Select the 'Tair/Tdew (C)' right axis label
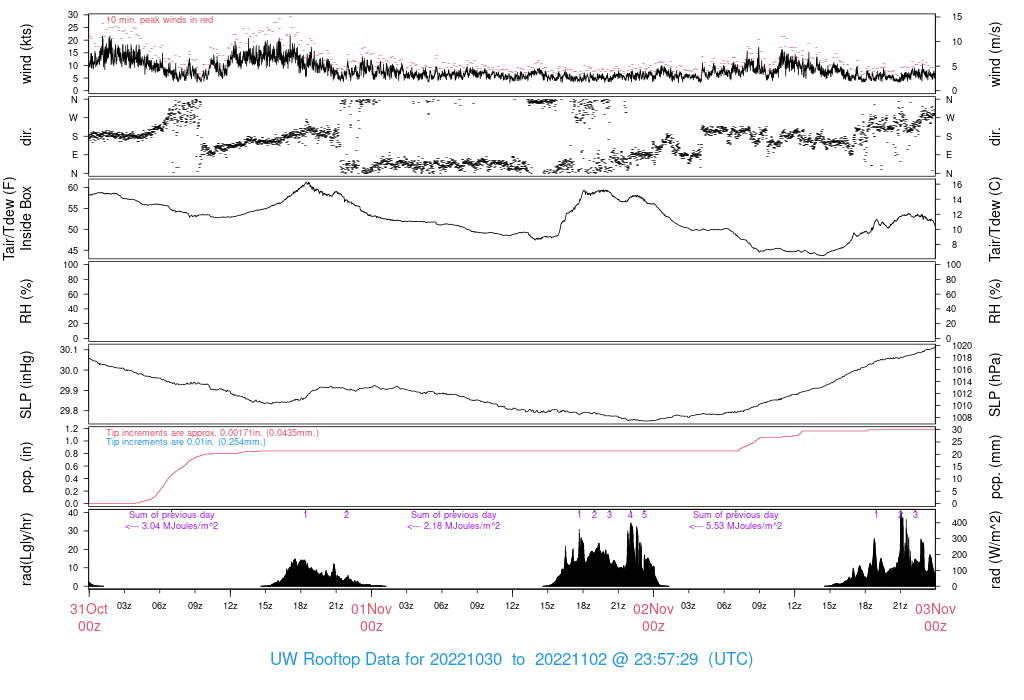Viewport: 1024px width, 700px height. (x=995, y=219)
